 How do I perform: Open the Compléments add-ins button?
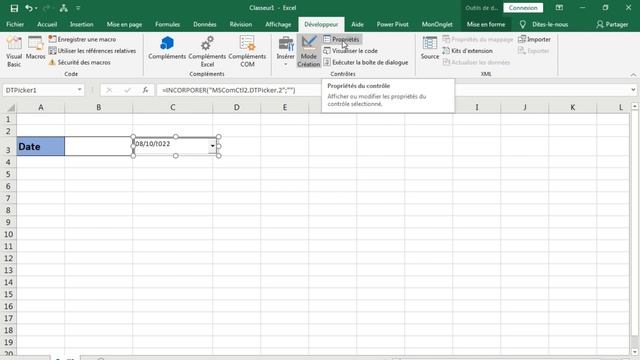pos(167,48)
